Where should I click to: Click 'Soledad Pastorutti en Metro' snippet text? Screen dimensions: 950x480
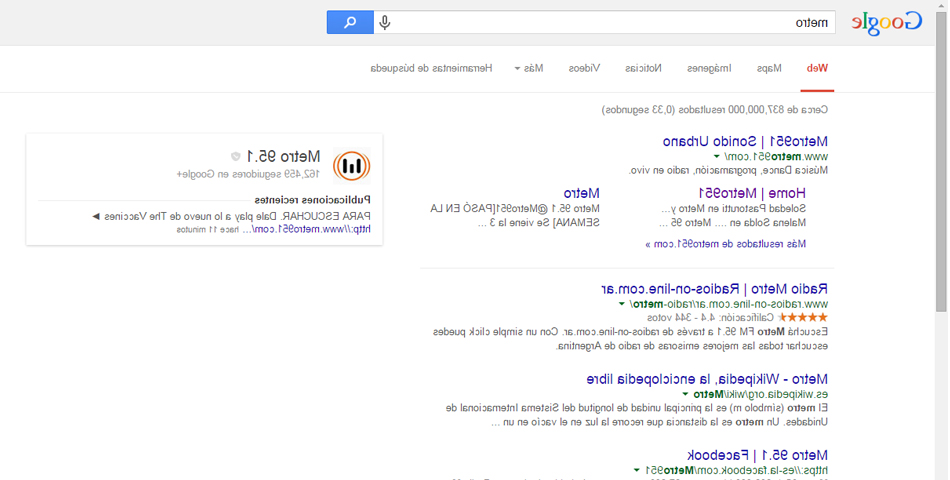tap(733, 208)
